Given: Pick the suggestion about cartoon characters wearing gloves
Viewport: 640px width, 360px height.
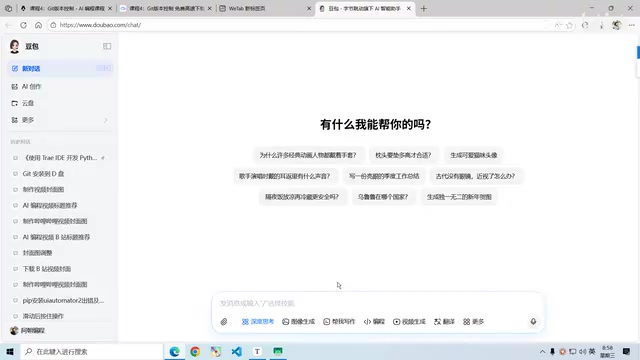Looking at the screenshot, I should 308,155.
